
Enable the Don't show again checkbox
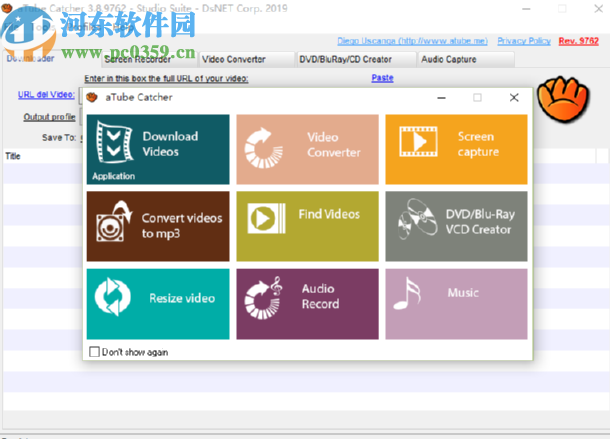(94, 352)
